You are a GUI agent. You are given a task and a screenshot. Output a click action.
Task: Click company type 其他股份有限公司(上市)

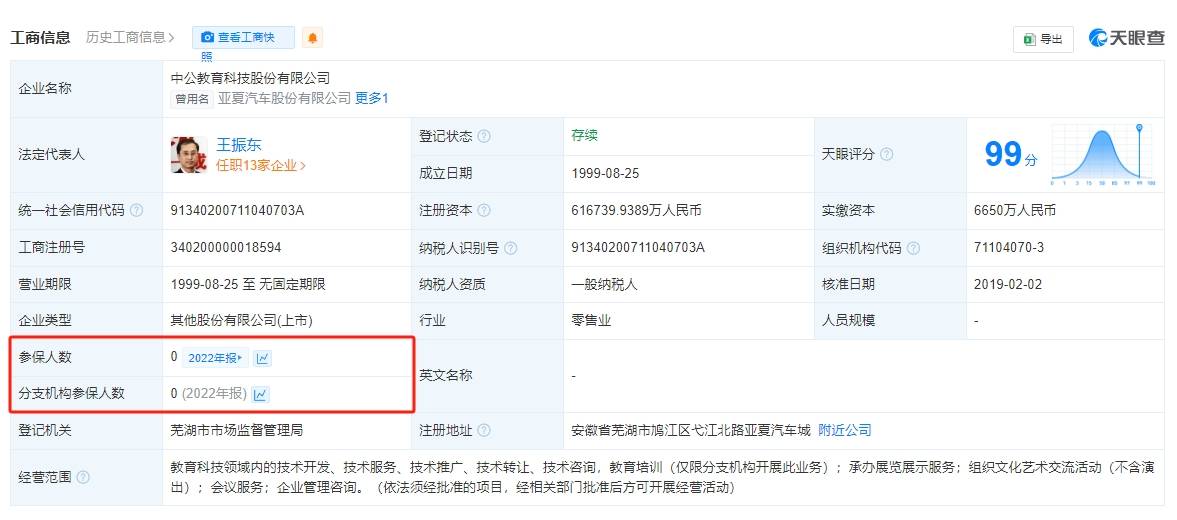[x=242, y=320]
